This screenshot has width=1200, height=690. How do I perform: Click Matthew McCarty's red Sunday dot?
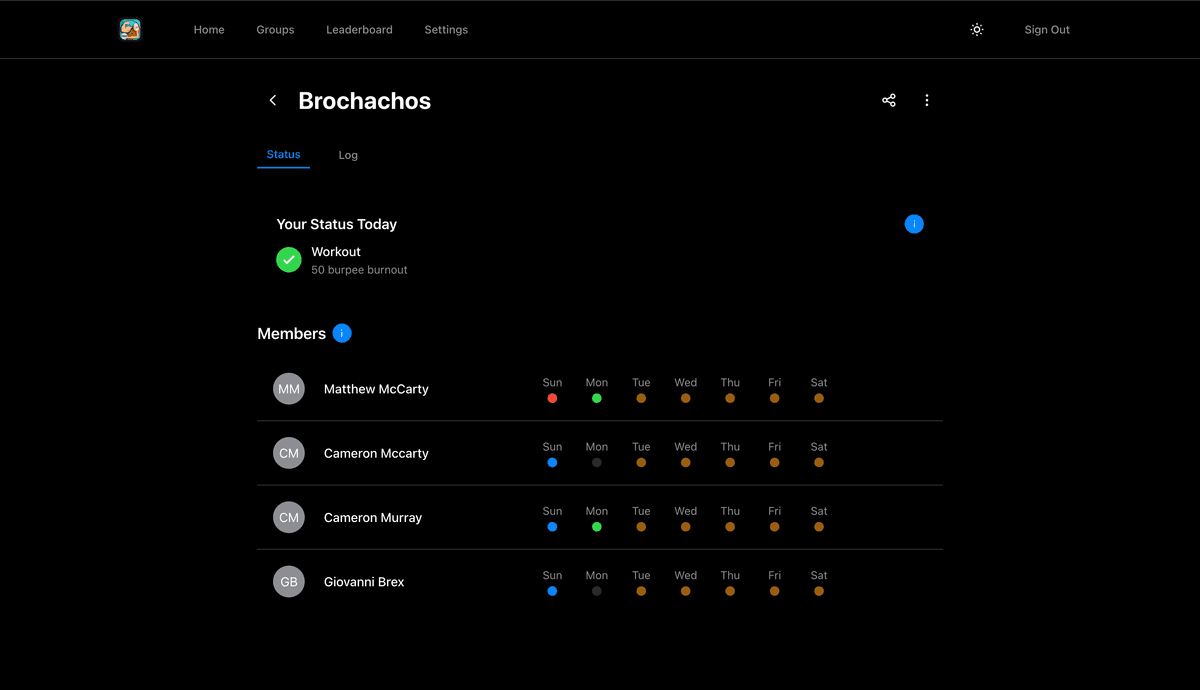click(x=552, y=398)
